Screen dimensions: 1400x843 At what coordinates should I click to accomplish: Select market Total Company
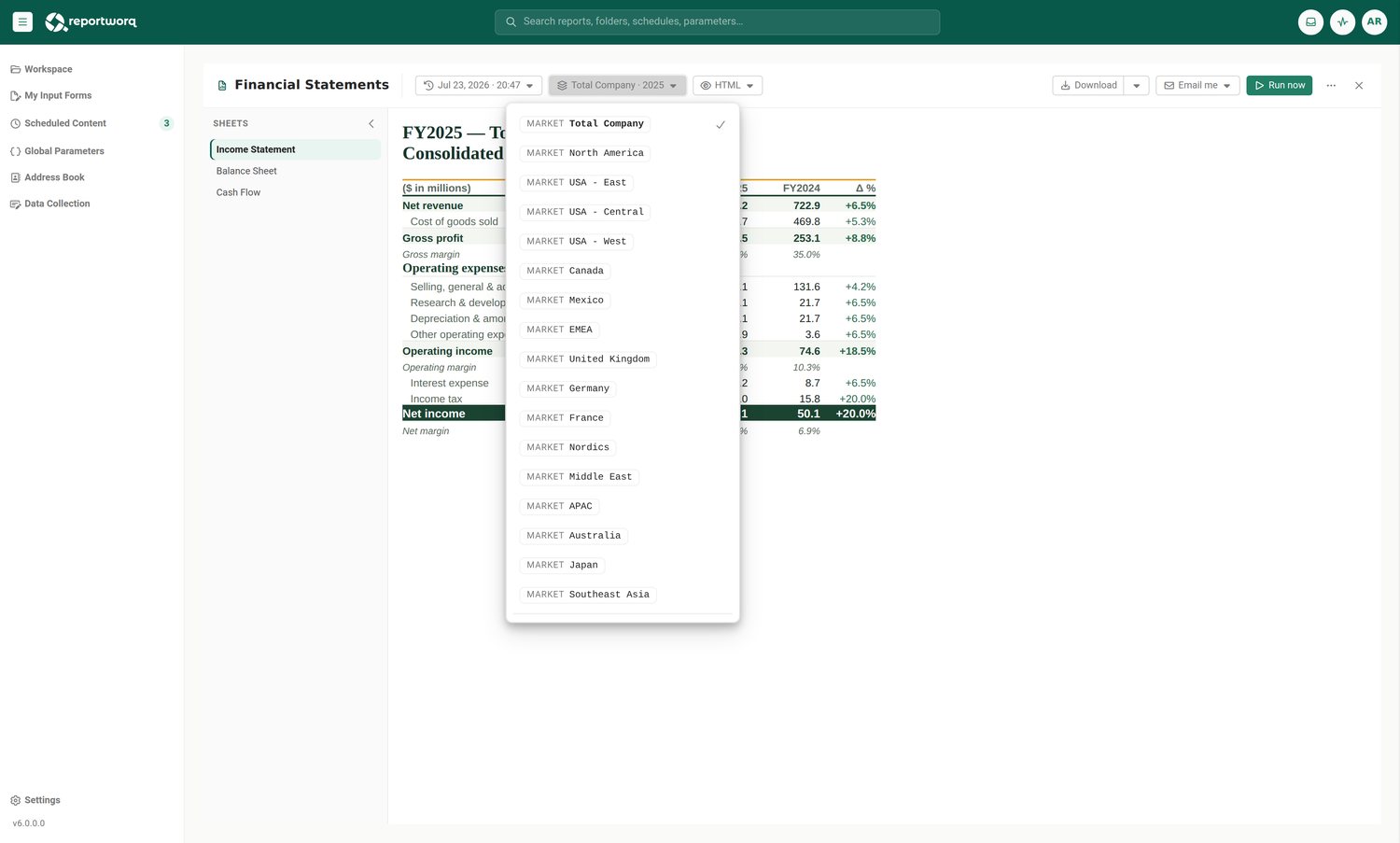pyautogui.click(x=623, y=124)
